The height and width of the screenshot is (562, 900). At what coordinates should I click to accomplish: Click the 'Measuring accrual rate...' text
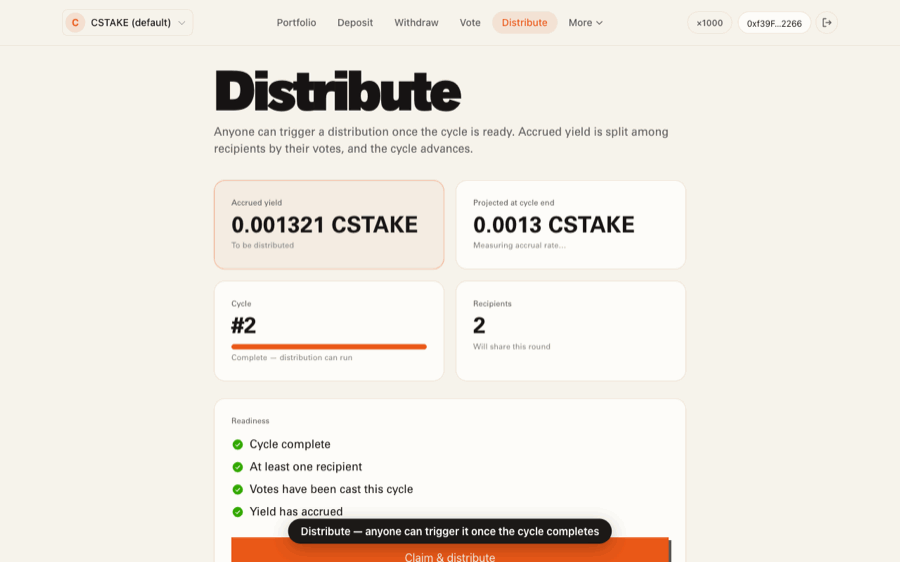[519, 245]
